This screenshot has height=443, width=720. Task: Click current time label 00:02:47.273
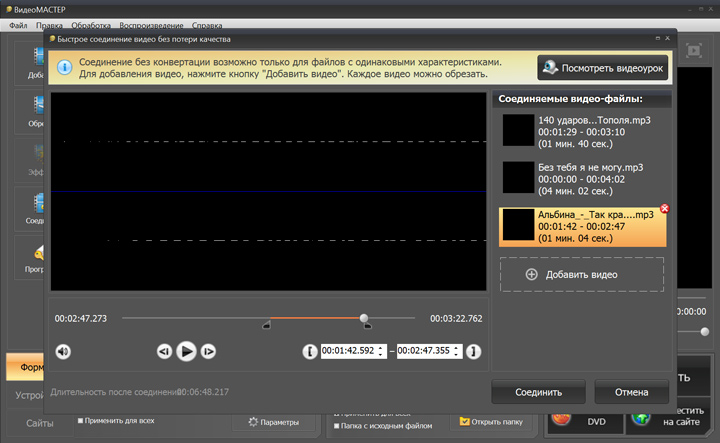coord(81,319)
